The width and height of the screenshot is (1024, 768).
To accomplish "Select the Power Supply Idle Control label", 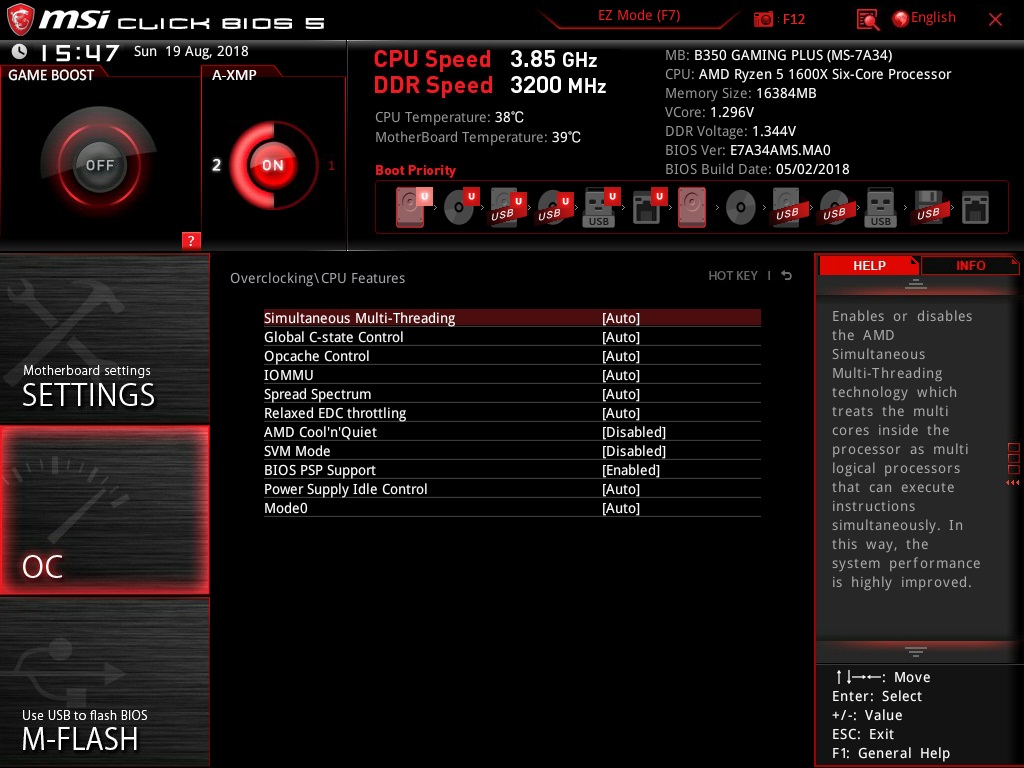I will coord(345,488).
